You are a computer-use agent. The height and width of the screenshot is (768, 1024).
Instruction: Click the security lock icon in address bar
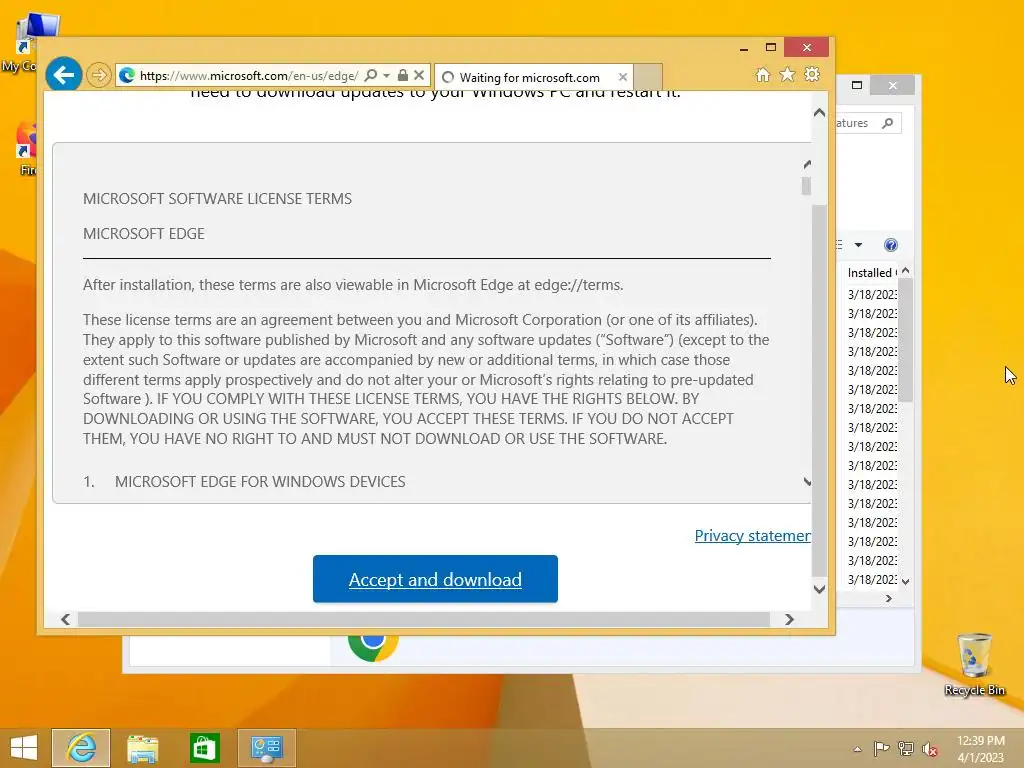[x=403, y=75]
